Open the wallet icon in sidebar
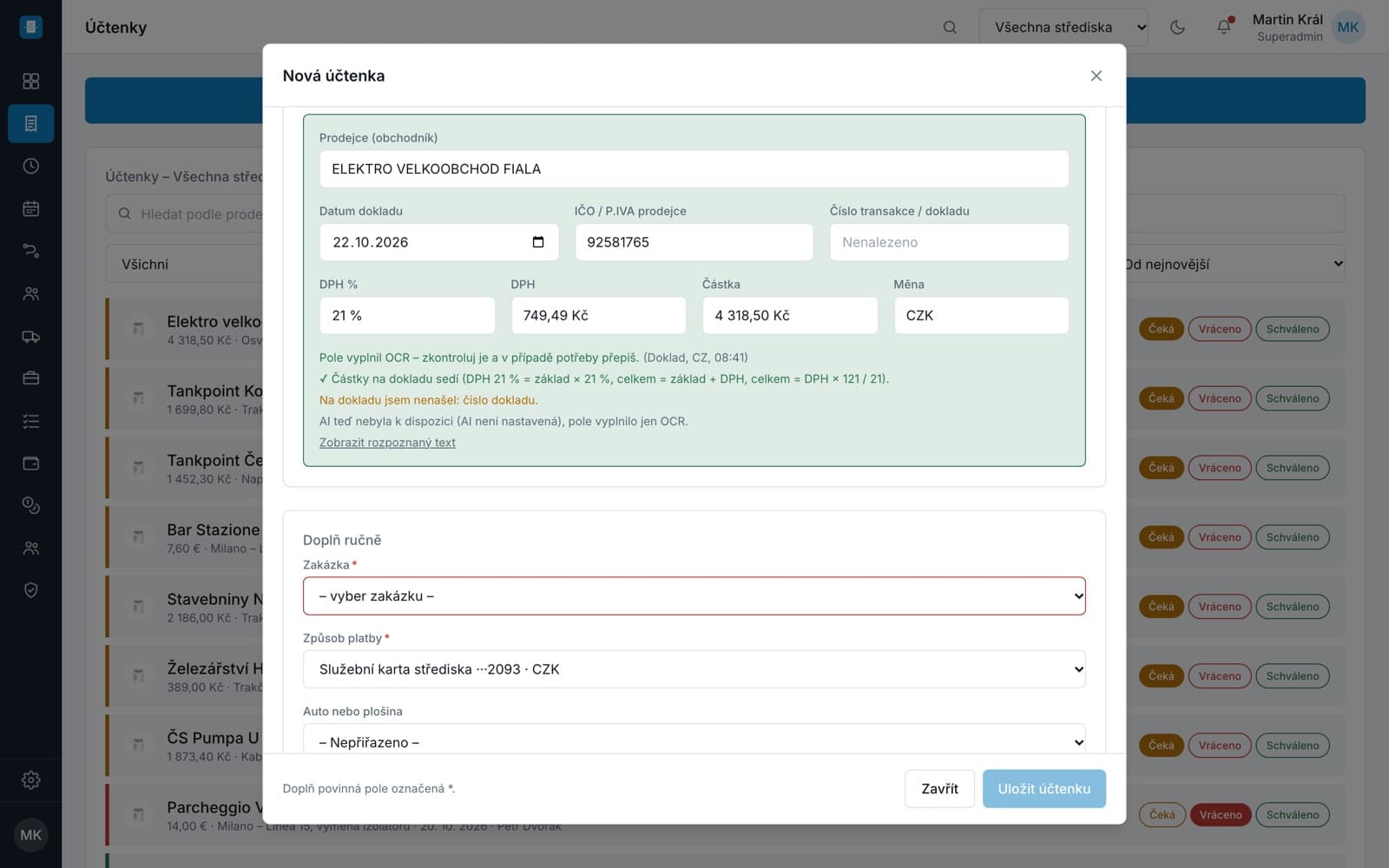The width and height of the screenshot is (1389, 868). point(30,463)
